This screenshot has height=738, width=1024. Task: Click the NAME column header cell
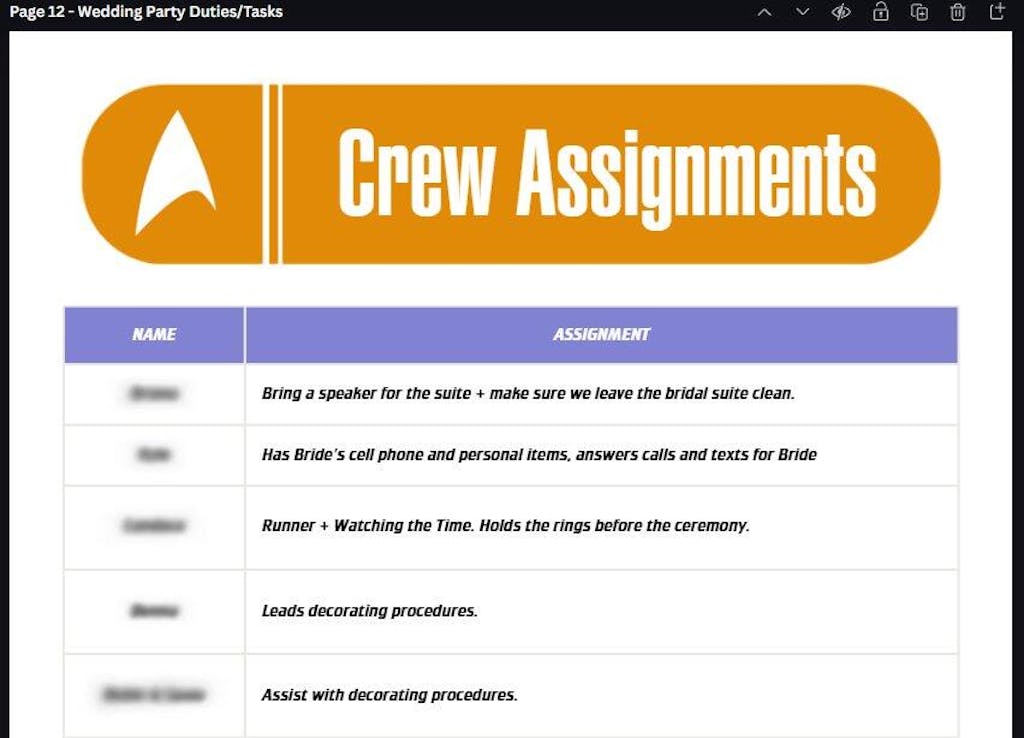pos(154,335)
